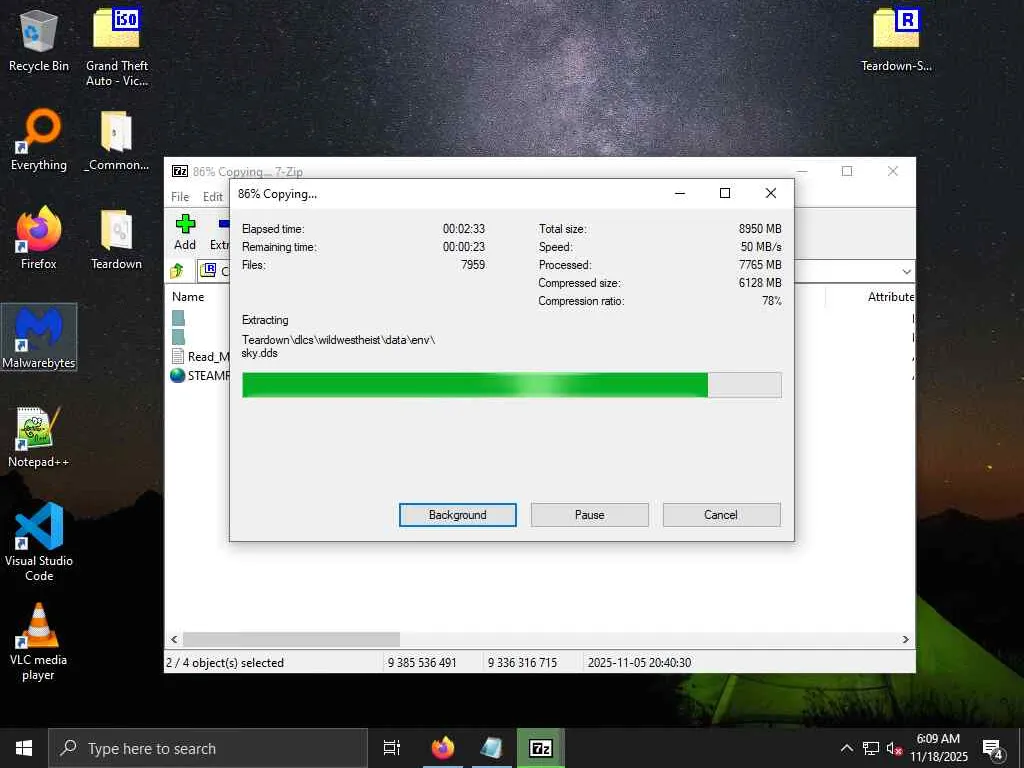Click the taskbar search box

click(208, 748)
